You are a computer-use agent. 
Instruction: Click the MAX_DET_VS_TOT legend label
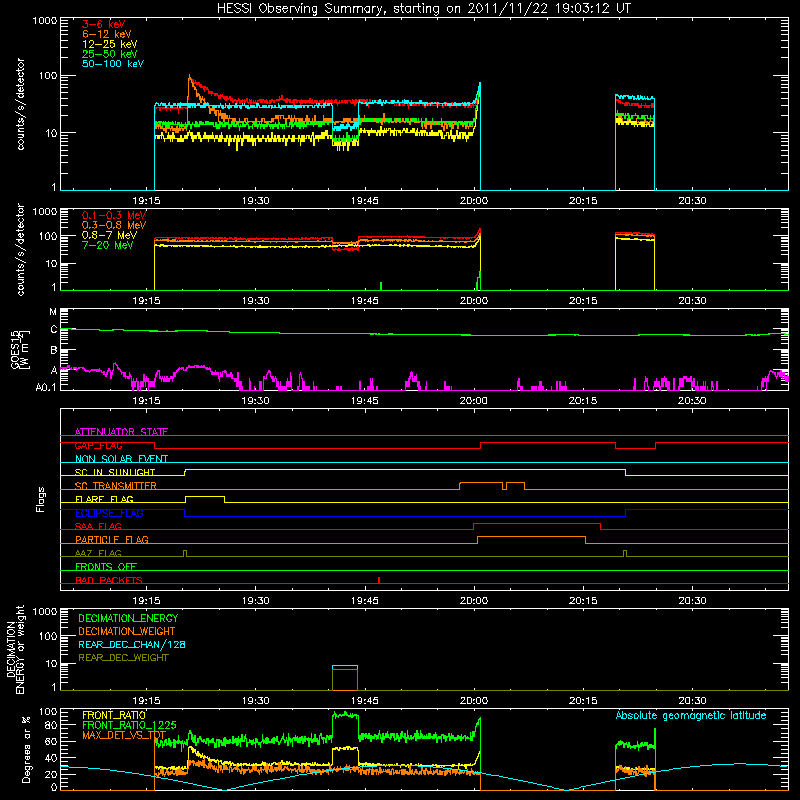(124, 735)
